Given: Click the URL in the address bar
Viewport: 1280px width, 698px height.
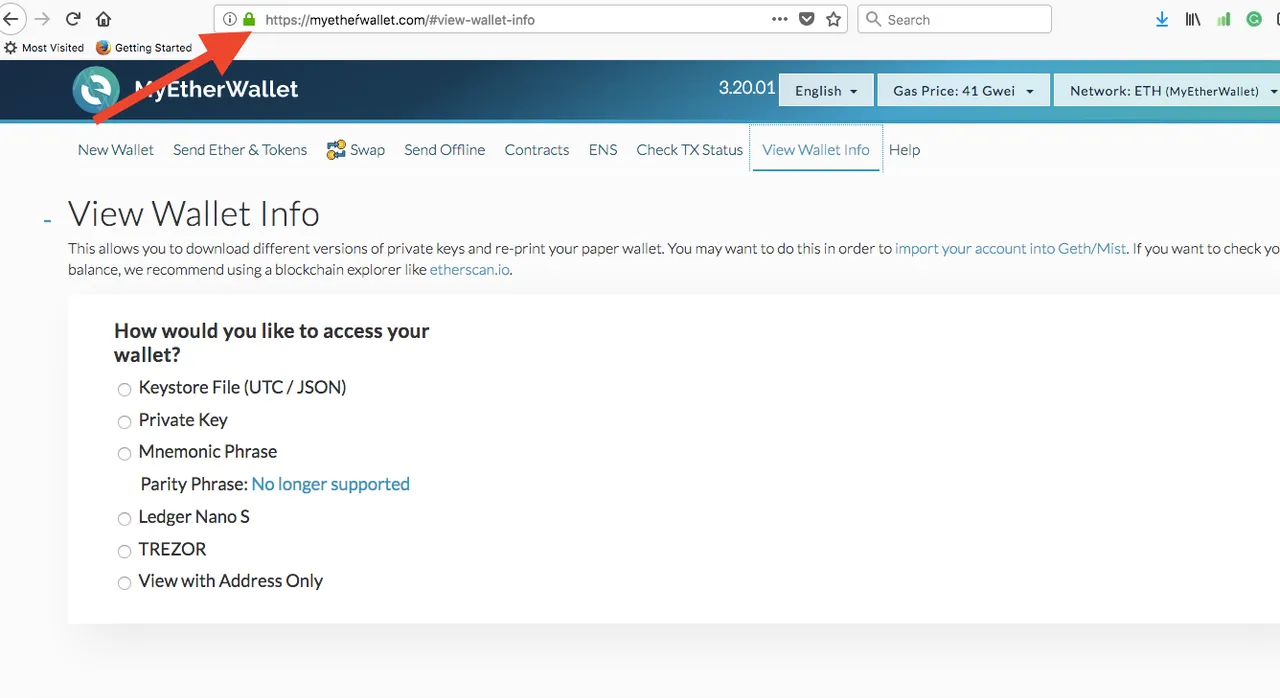Looking at the screenshot, I should [x=400, y=19].
